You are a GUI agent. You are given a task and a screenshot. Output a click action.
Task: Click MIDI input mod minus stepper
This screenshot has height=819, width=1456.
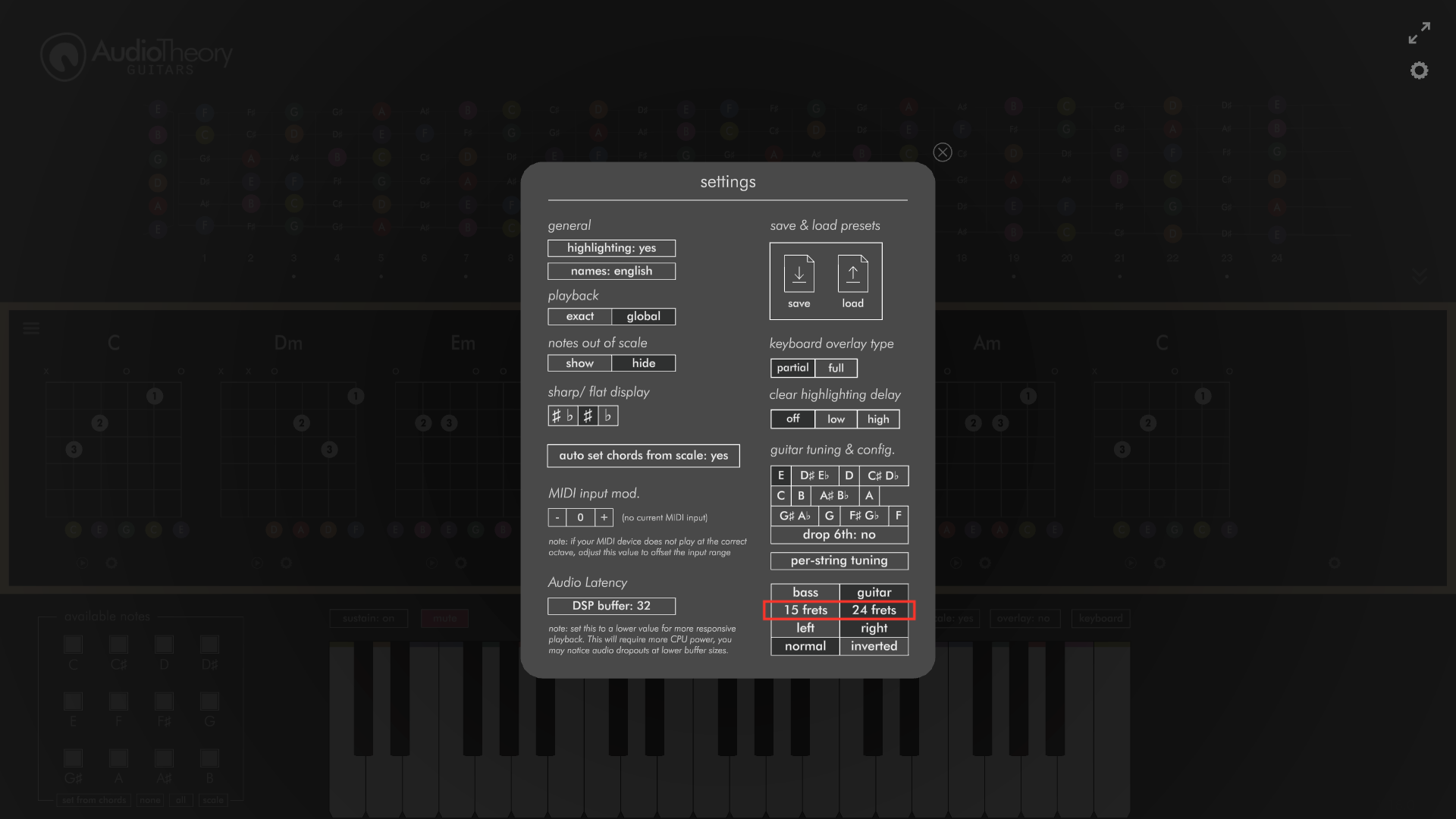coord(557,517)
